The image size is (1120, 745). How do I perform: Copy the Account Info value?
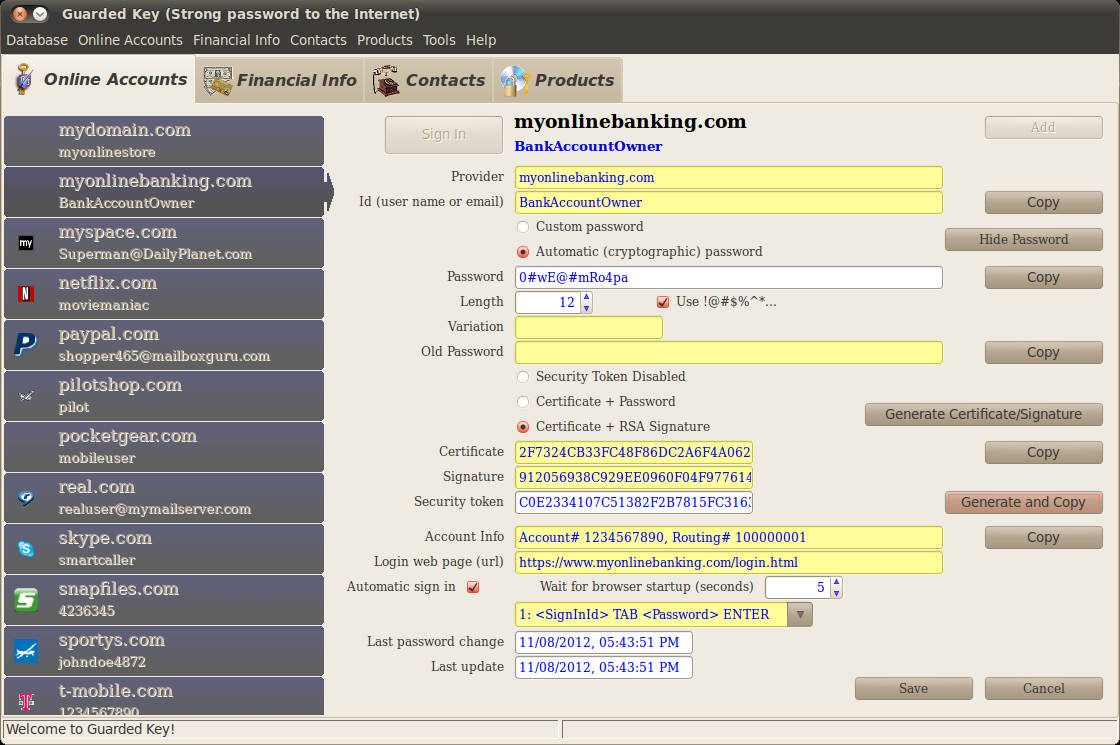1043,537
